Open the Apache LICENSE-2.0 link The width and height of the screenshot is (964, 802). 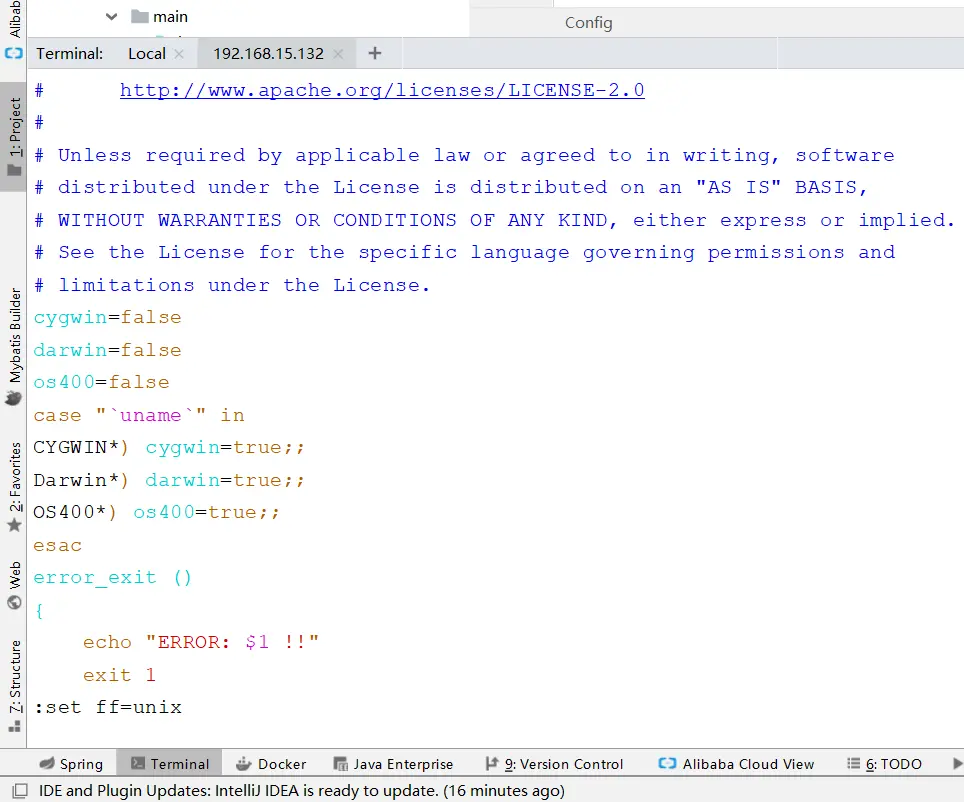(x=382, y=90)
